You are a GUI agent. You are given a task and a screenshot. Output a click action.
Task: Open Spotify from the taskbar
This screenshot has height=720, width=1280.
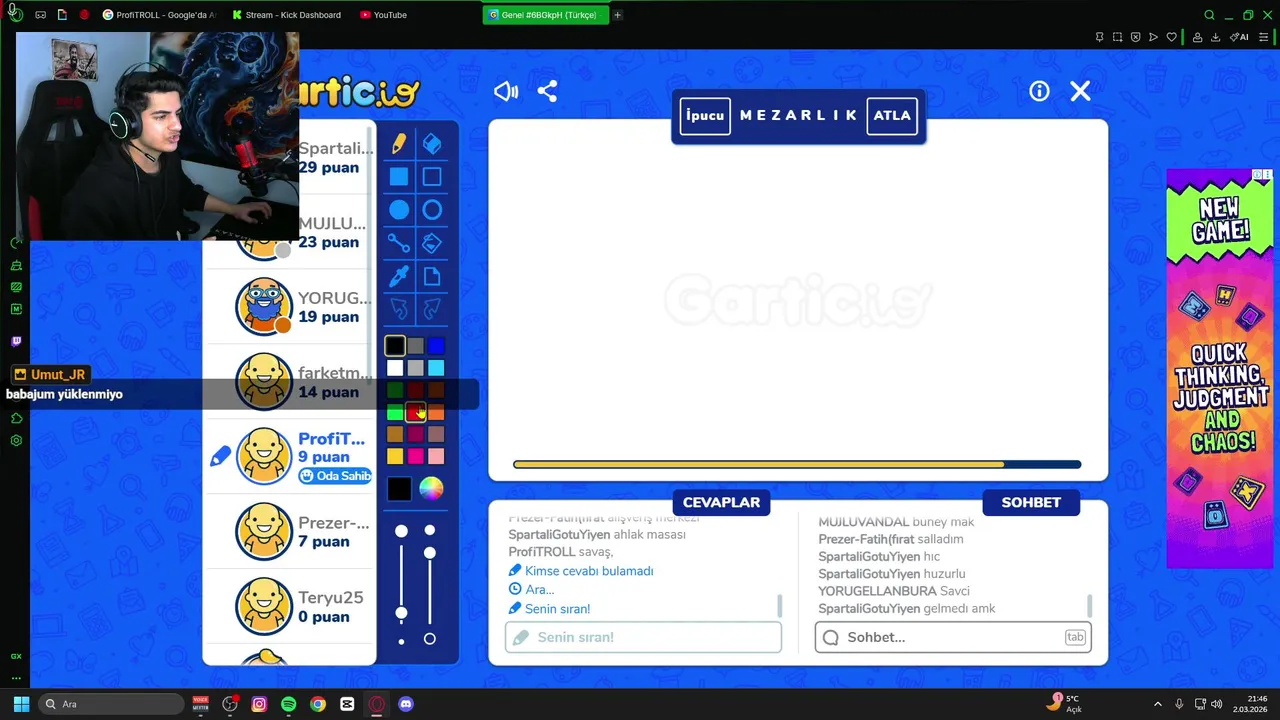(x=289, y=704)
